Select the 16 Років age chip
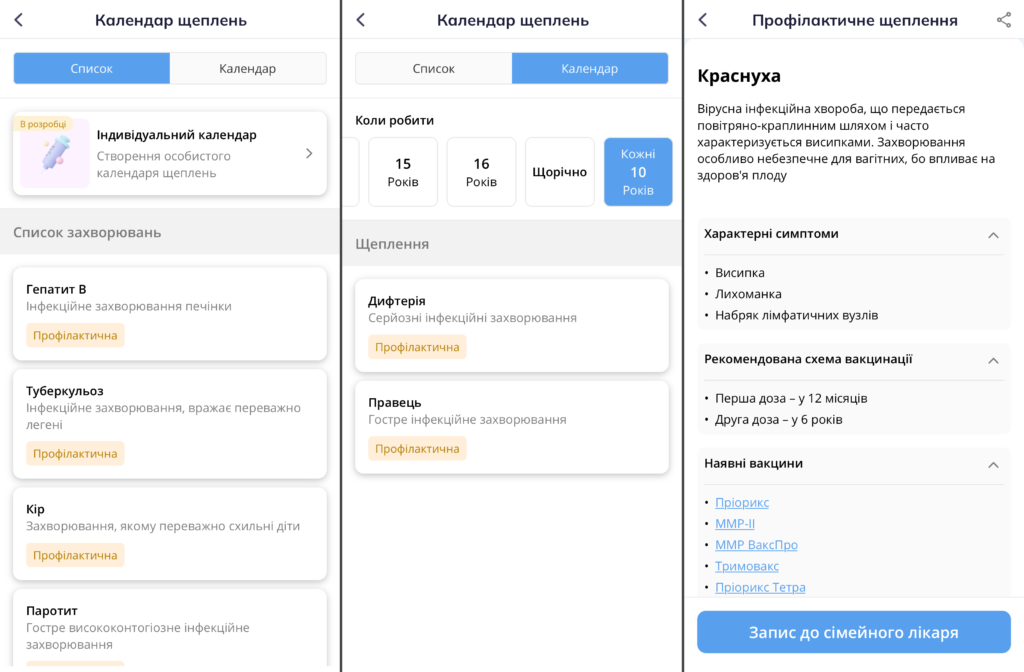1024x672 pixels. point(481,171)
